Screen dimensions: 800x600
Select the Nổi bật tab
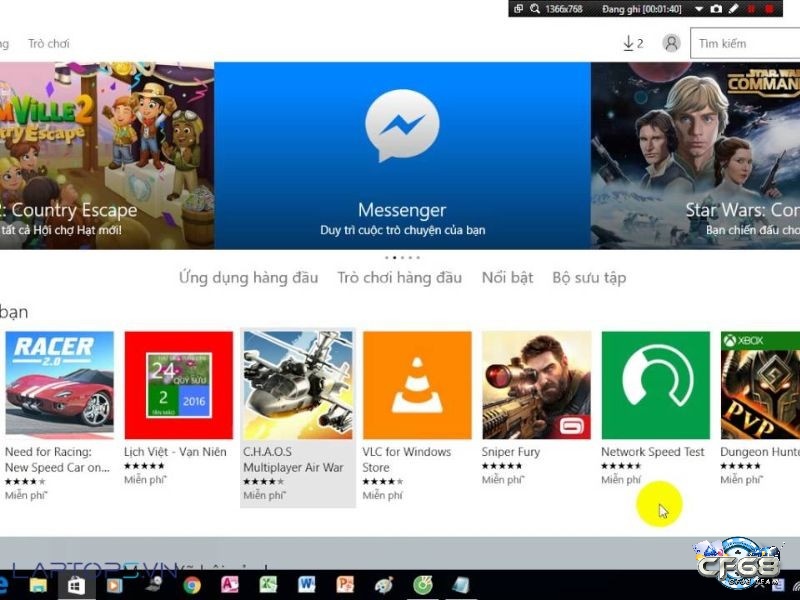507,278
